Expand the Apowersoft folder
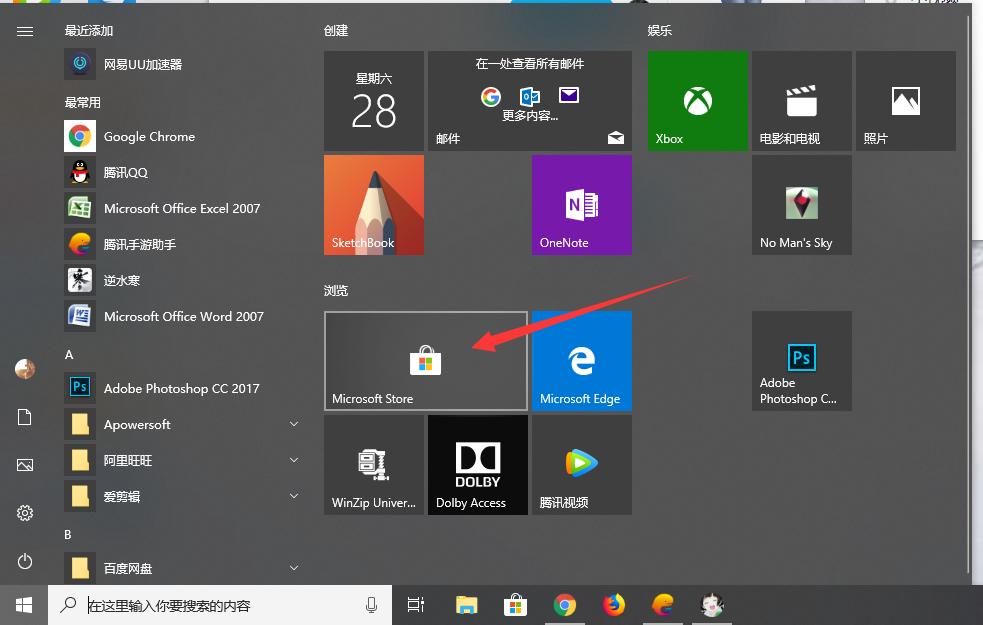The width and height of the screenshot is (983, 625). [136, 424]
